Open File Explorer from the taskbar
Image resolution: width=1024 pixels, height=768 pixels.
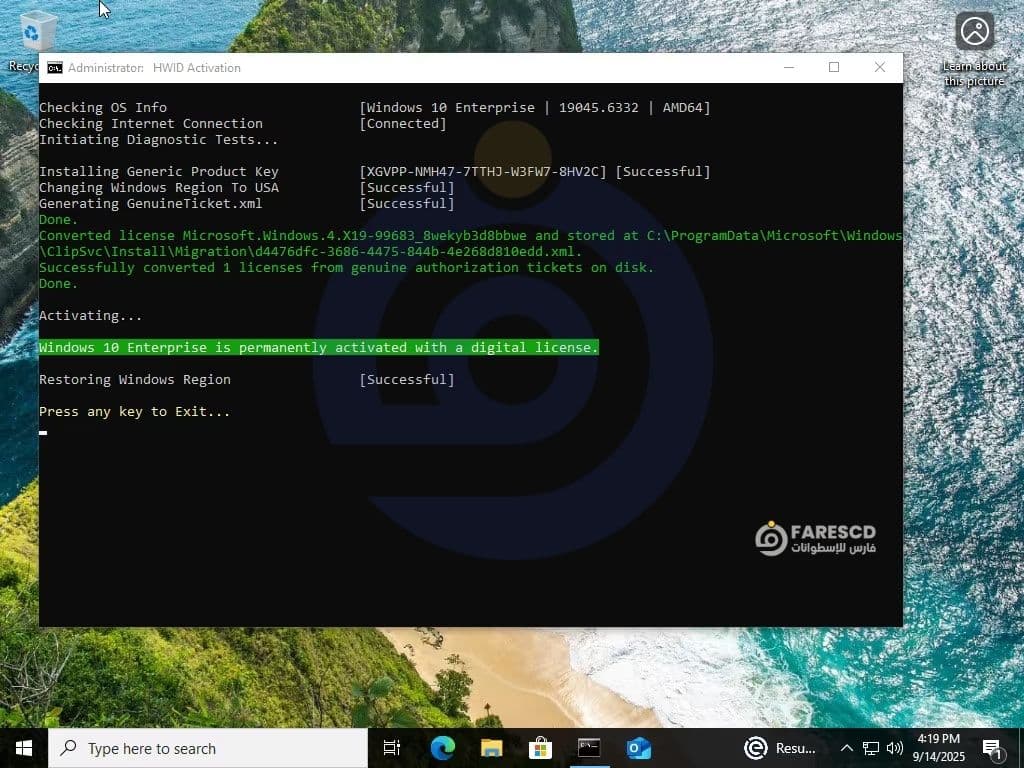(491, 748)
